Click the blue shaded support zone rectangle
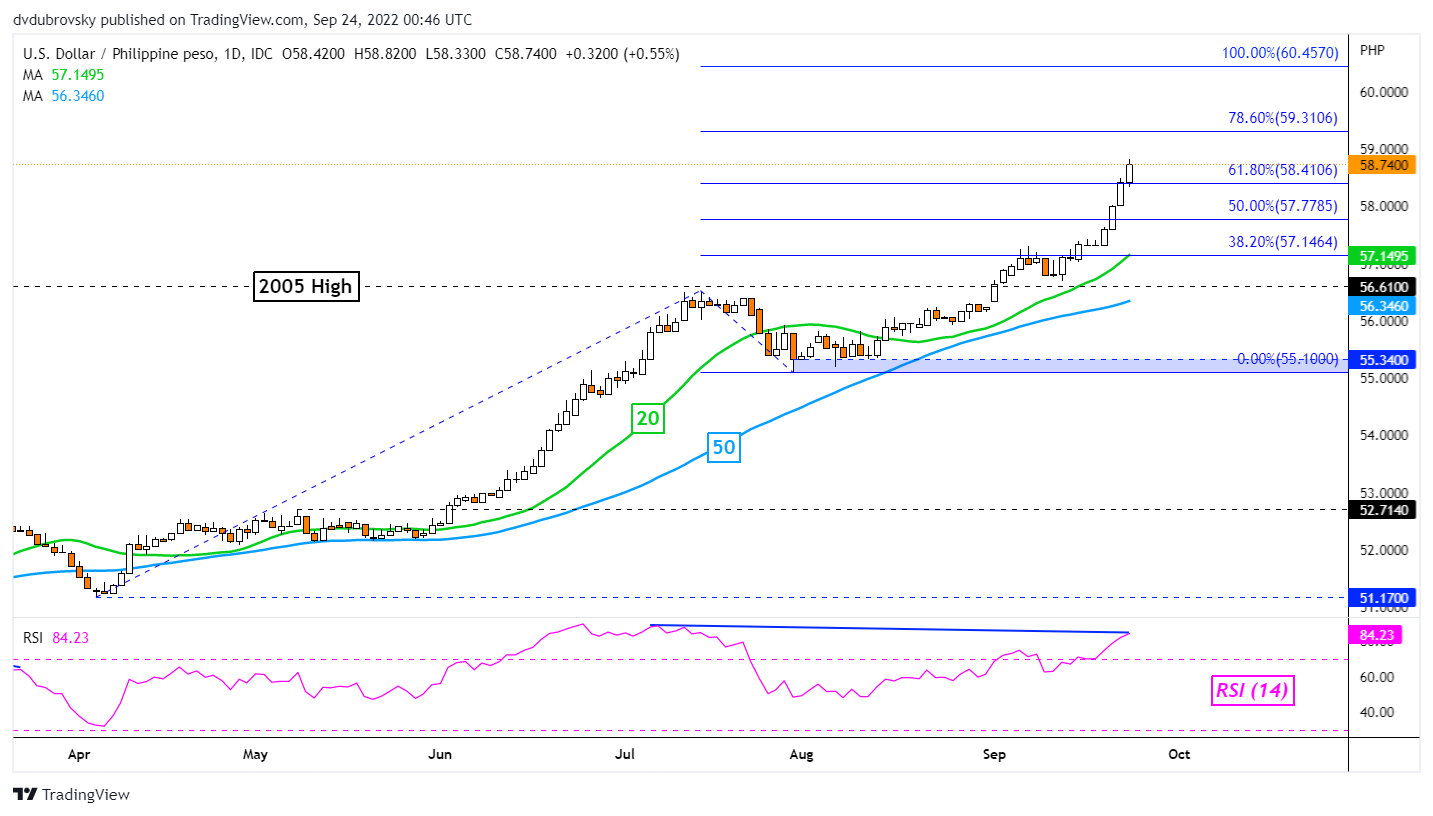Viewport: 1433px width, 816px height. point(1070,366)
